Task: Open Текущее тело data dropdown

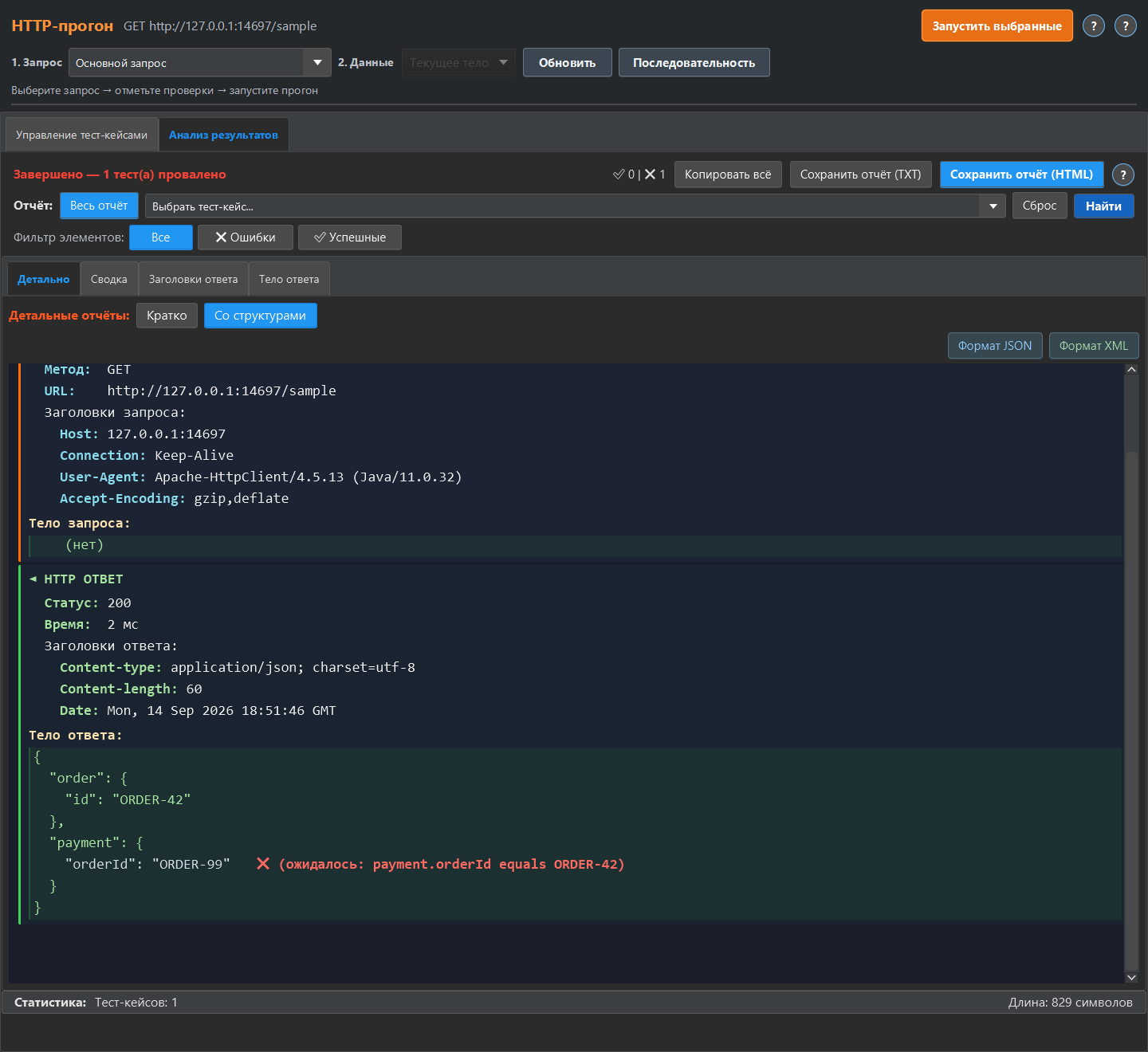Action: (458, 62)
